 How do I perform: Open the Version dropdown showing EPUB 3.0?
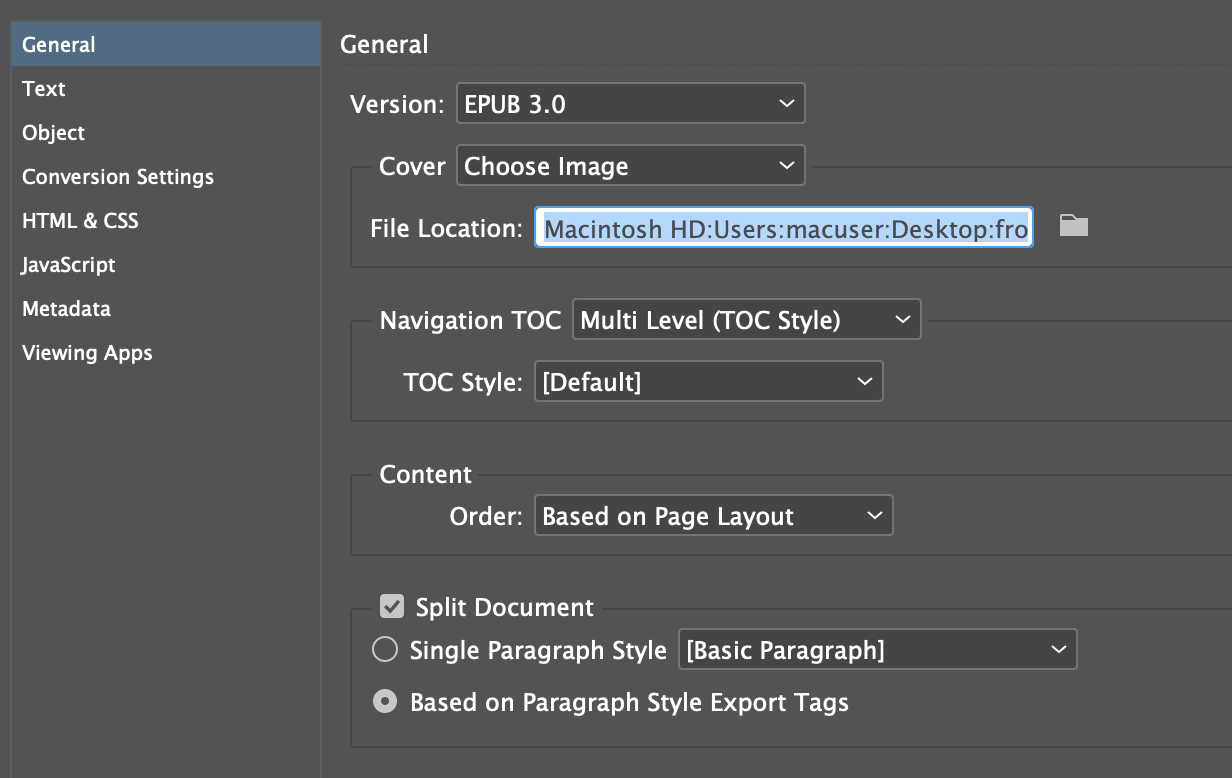631,104
